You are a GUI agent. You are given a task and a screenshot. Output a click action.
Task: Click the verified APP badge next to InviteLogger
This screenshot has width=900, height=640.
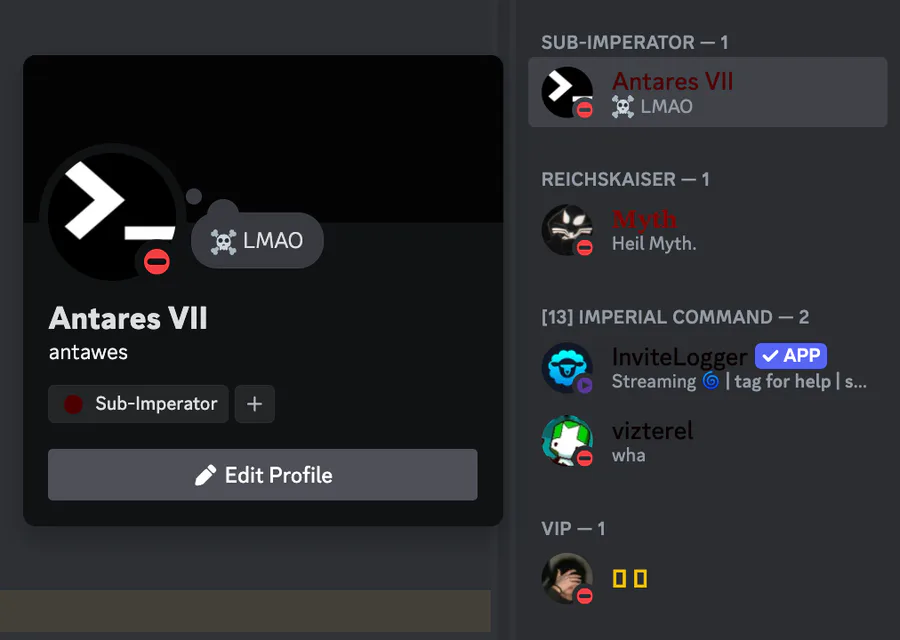(791, 356)
